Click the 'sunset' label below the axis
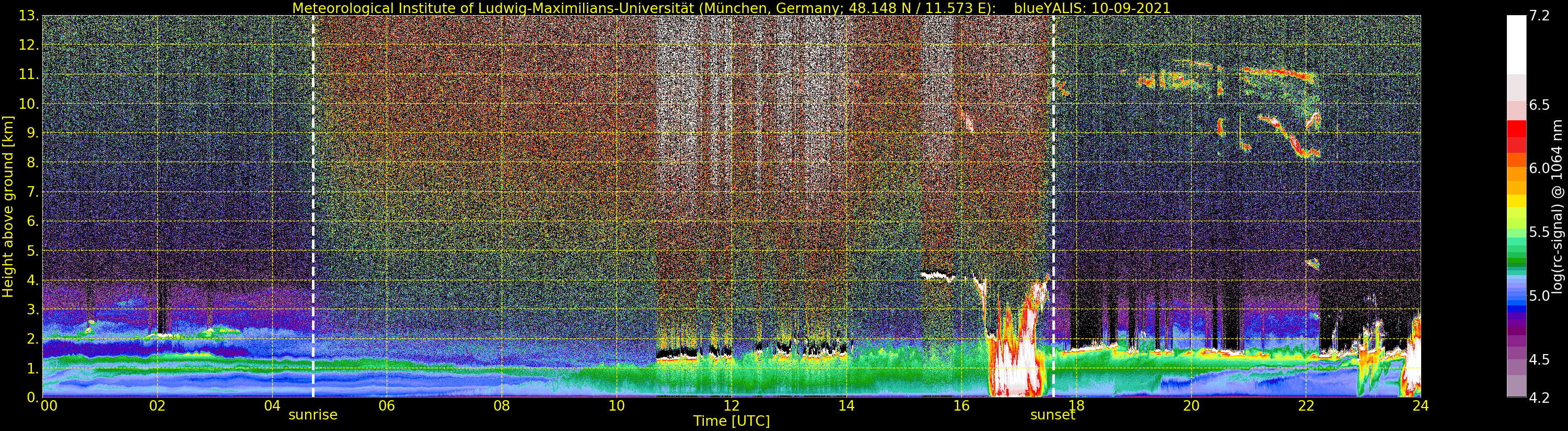This screenshot has width=1568, height=431. tap(1053, 415)
